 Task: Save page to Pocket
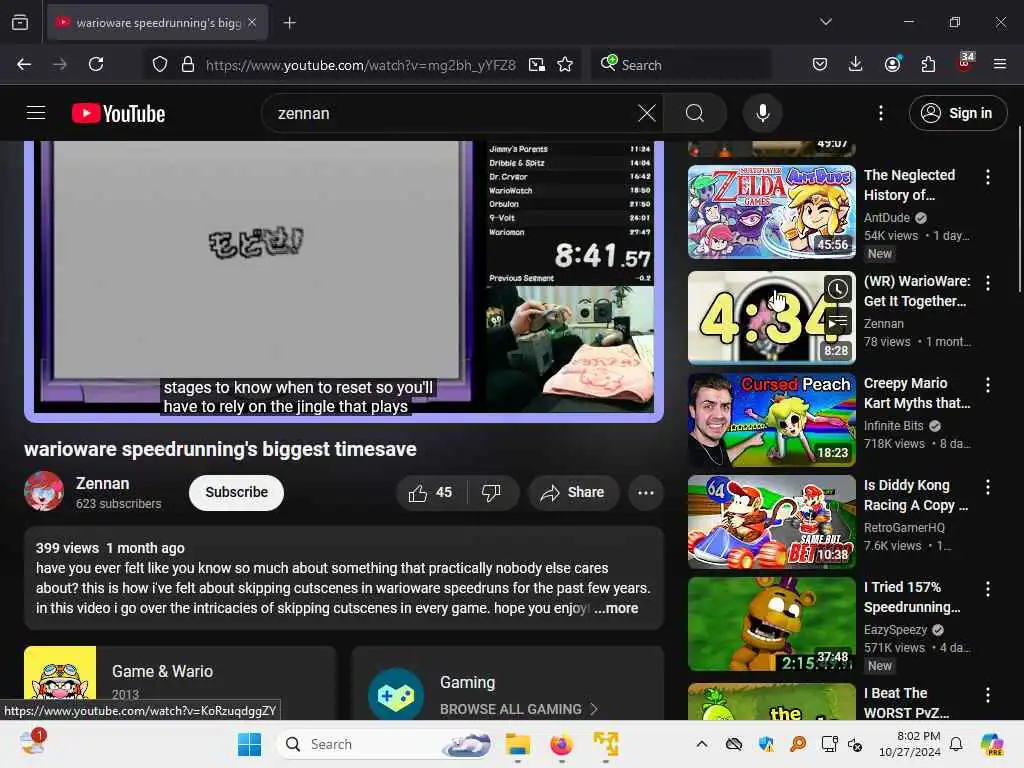[820, 64]
